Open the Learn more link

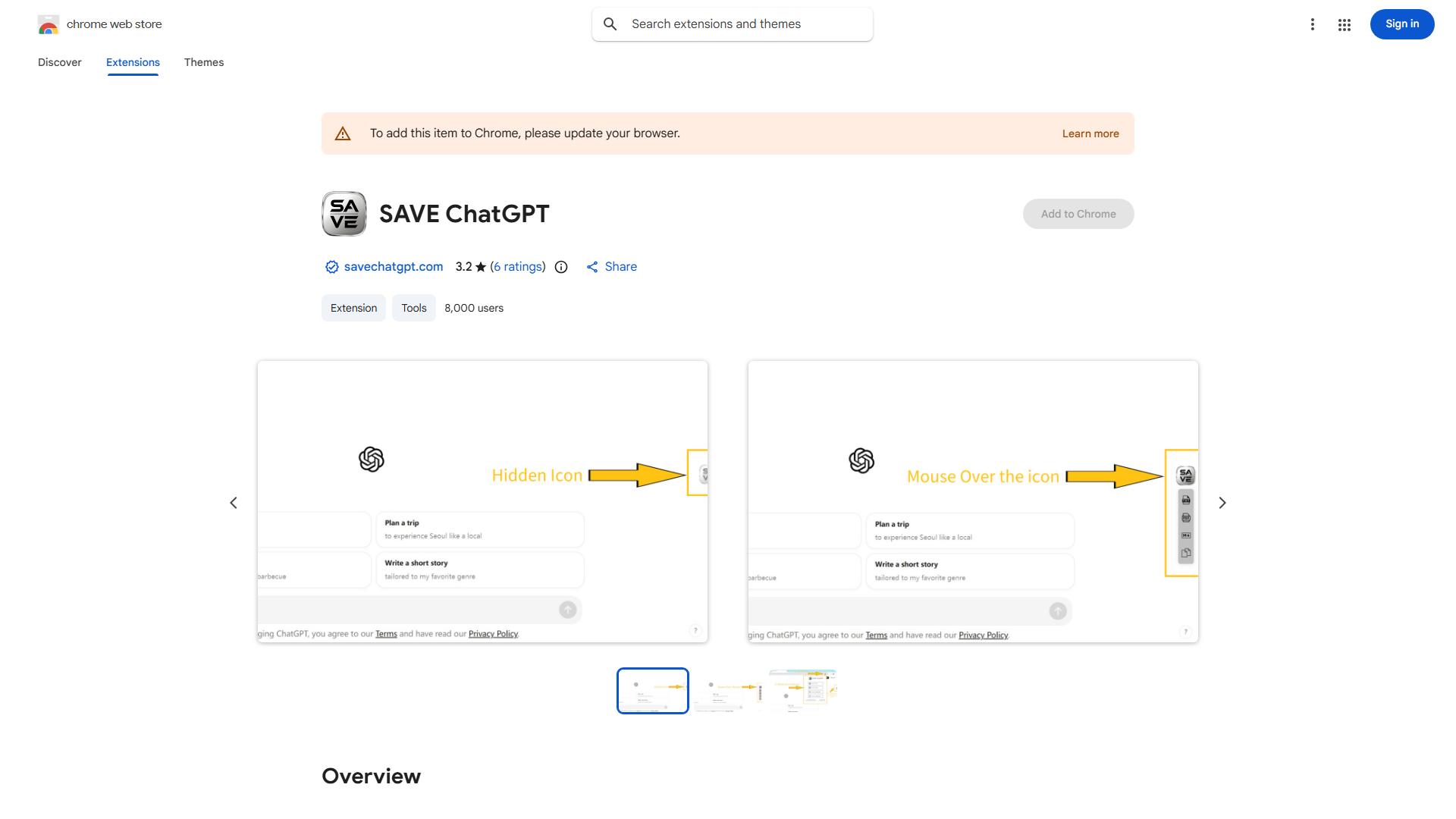[x=1090, y=133]
